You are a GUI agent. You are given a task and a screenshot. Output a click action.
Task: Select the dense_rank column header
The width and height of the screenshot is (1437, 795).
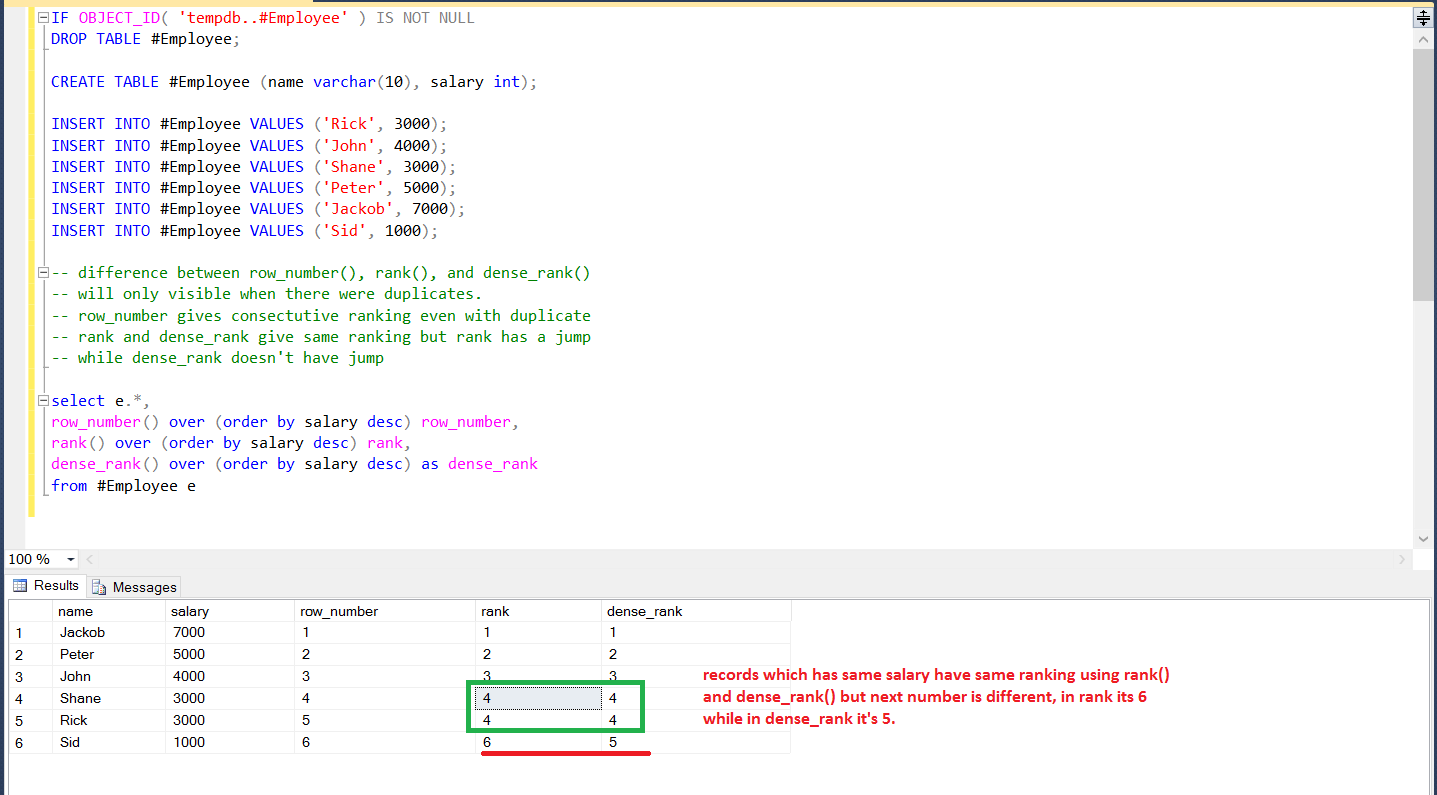click(x=697, y=611)
